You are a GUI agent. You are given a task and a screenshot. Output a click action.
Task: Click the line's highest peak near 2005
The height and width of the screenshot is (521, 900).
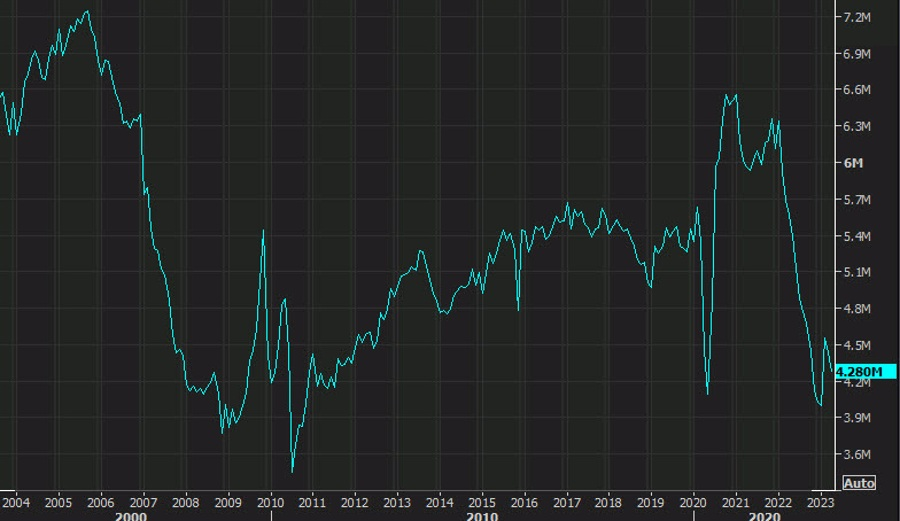pyautogui.click(x=87, y=11)
